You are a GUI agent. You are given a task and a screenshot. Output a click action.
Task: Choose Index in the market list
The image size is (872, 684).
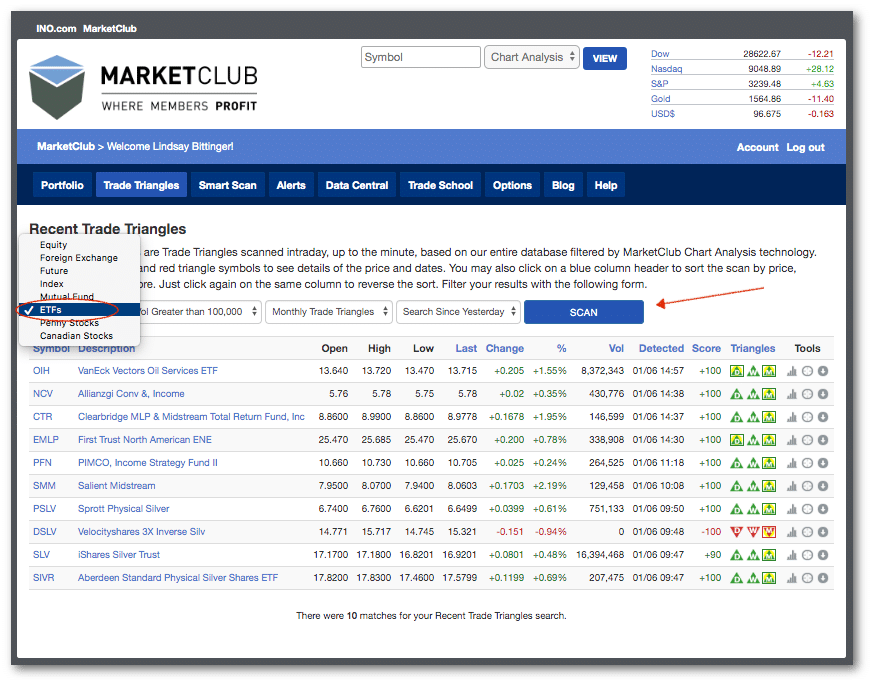click(52, 284)
